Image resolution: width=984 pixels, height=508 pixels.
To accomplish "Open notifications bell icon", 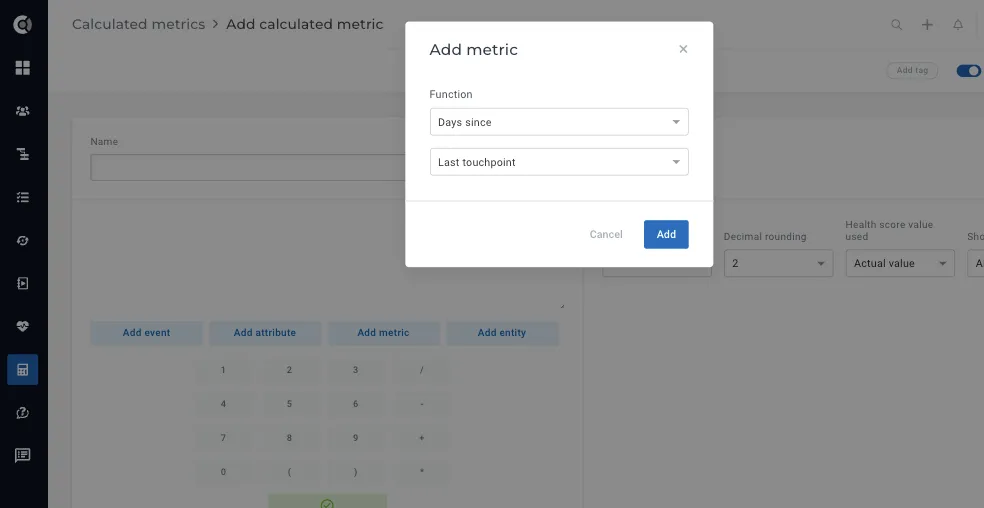I will click(958, 24).
